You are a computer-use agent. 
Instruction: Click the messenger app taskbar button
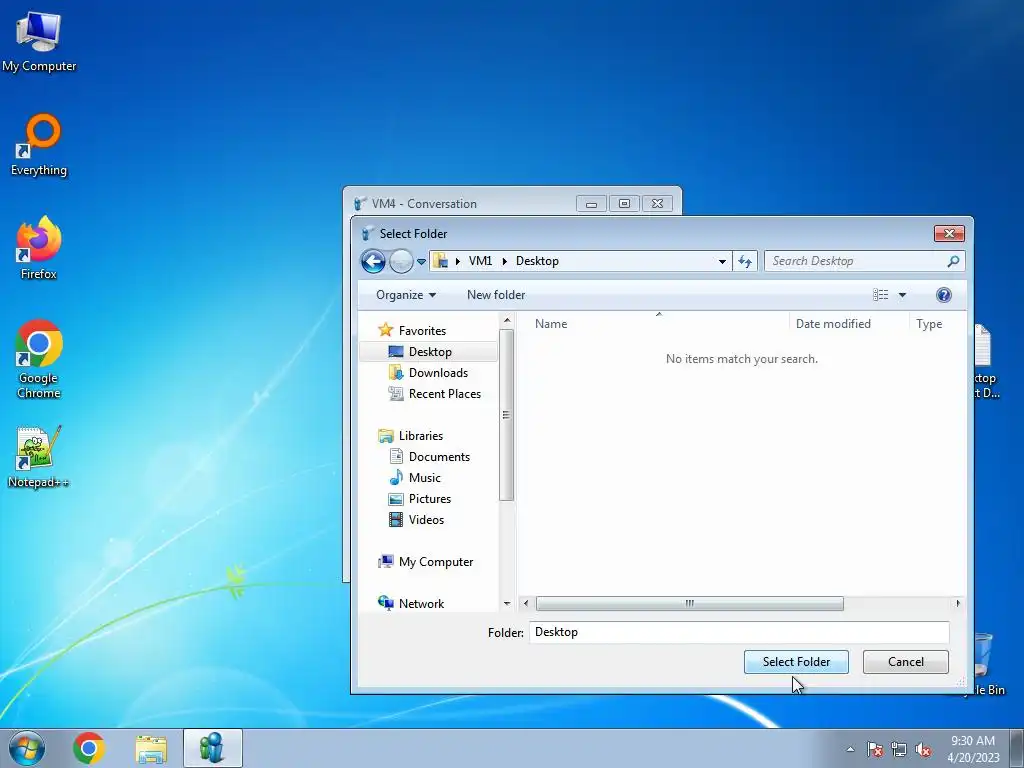213,748
